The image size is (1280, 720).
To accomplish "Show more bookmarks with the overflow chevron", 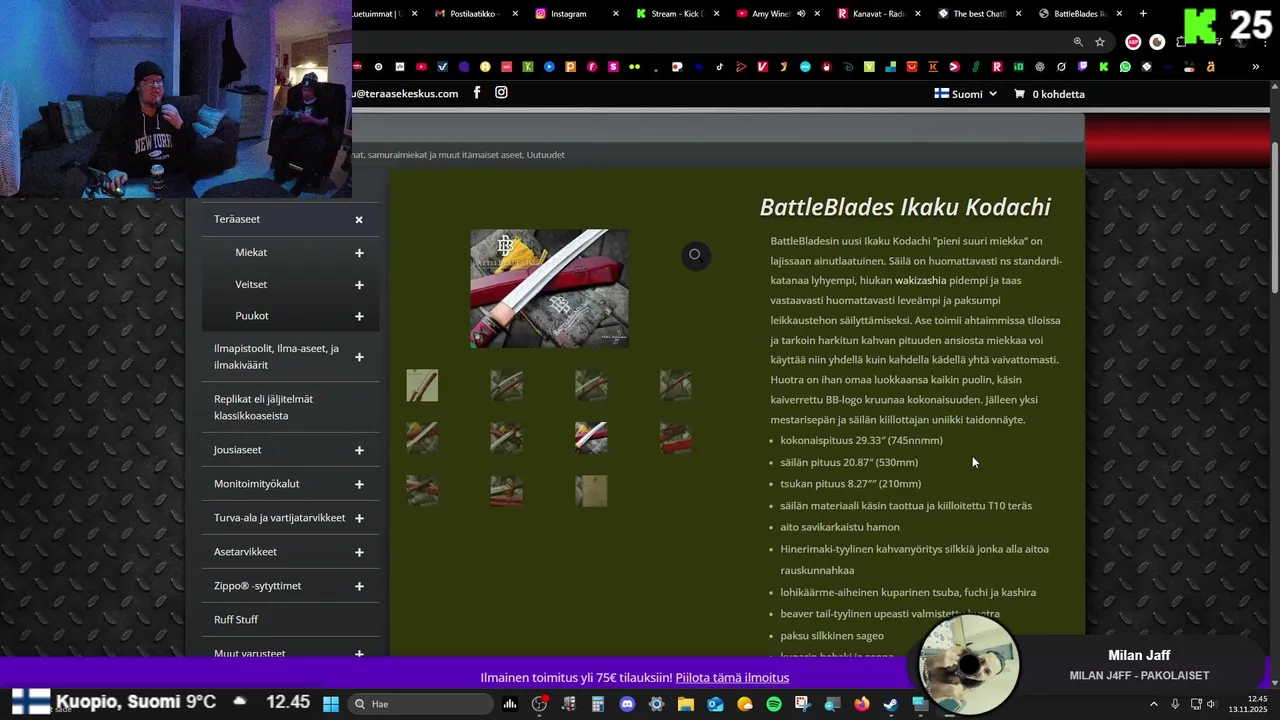I will [x=1255, y=67].
